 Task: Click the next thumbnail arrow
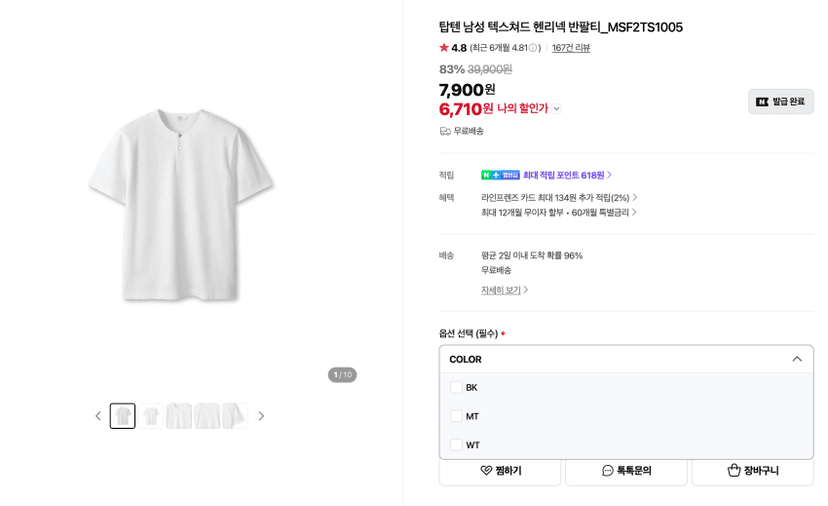click(261, 416)
